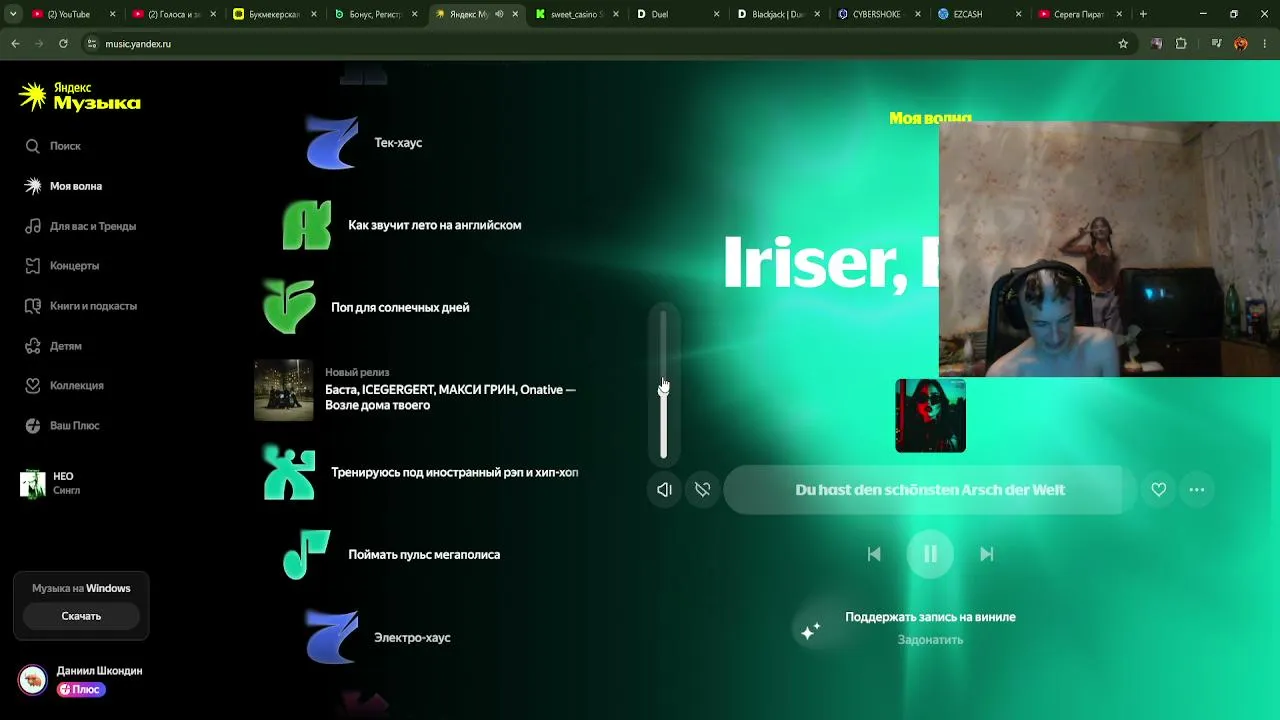Click the sparkle vinyl support icon
The image size is (1280, 720).
tap(810, 629)
